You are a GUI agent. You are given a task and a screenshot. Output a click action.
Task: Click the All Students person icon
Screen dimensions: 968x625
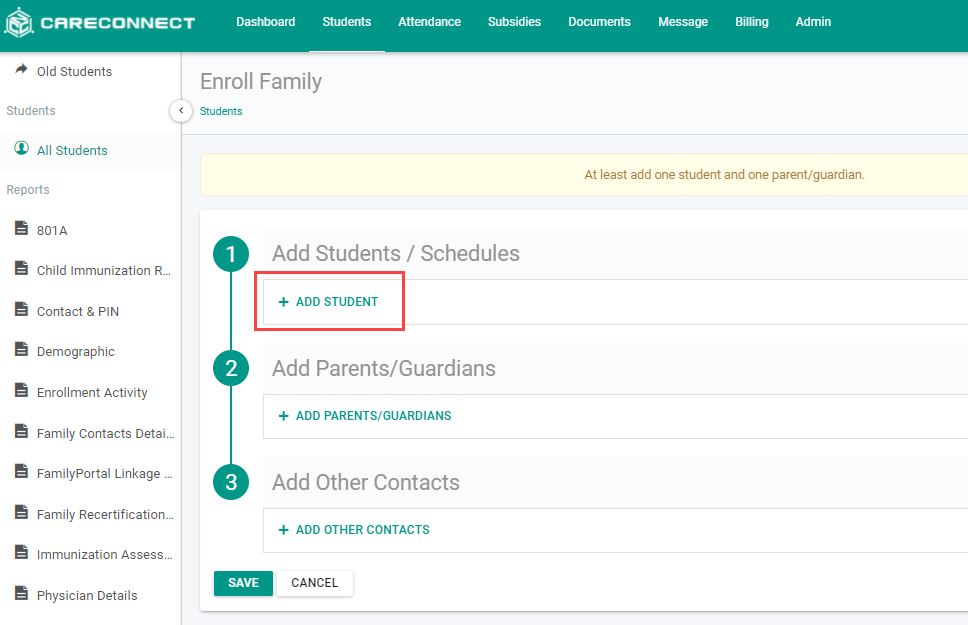point(21,149)
